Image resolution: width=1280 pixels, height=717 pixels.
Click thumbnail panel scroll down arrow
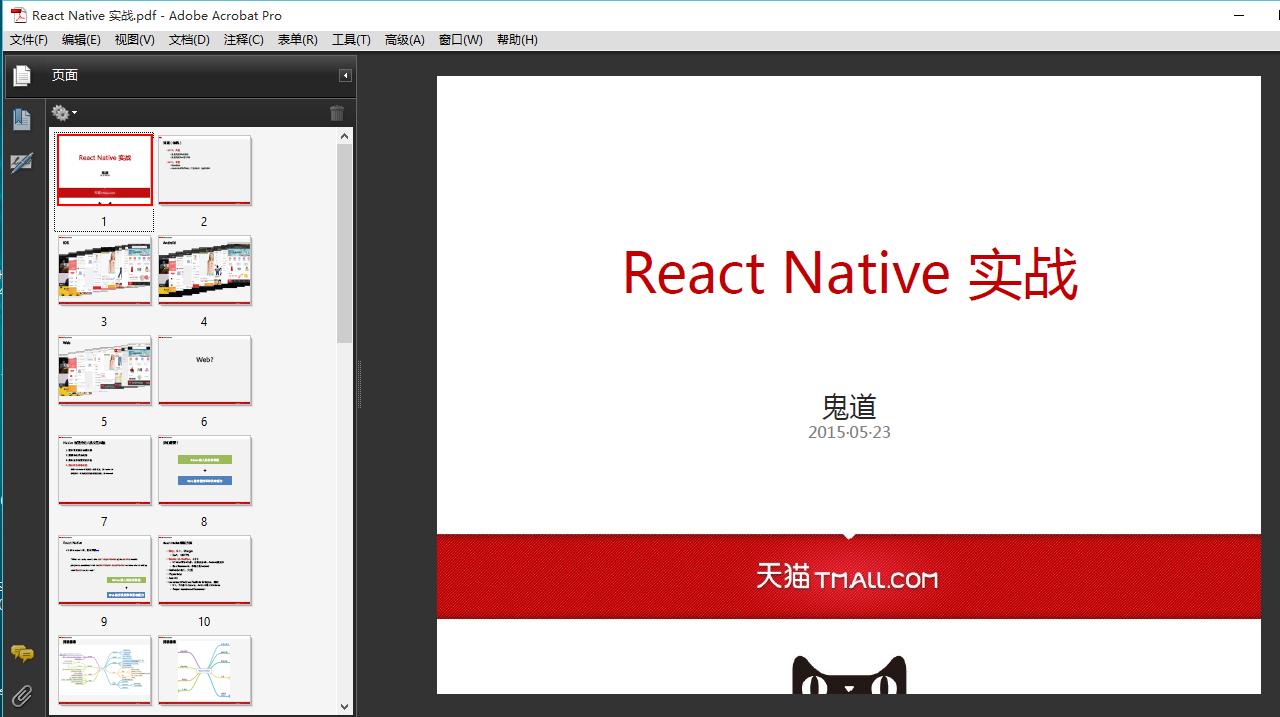coord(345,706)
